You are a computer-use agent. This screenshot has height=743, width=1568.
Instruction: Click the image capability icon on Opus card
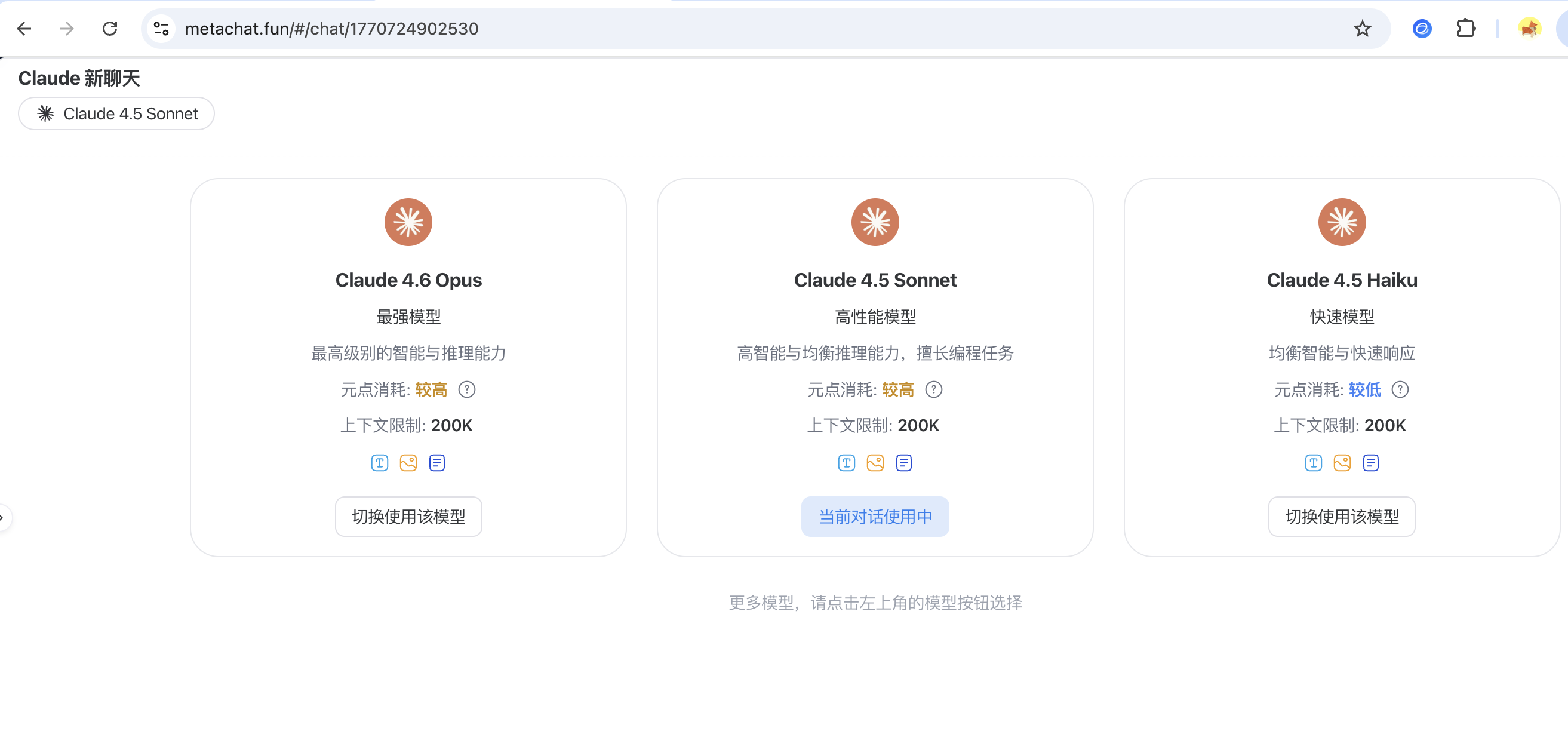point(408,463)
